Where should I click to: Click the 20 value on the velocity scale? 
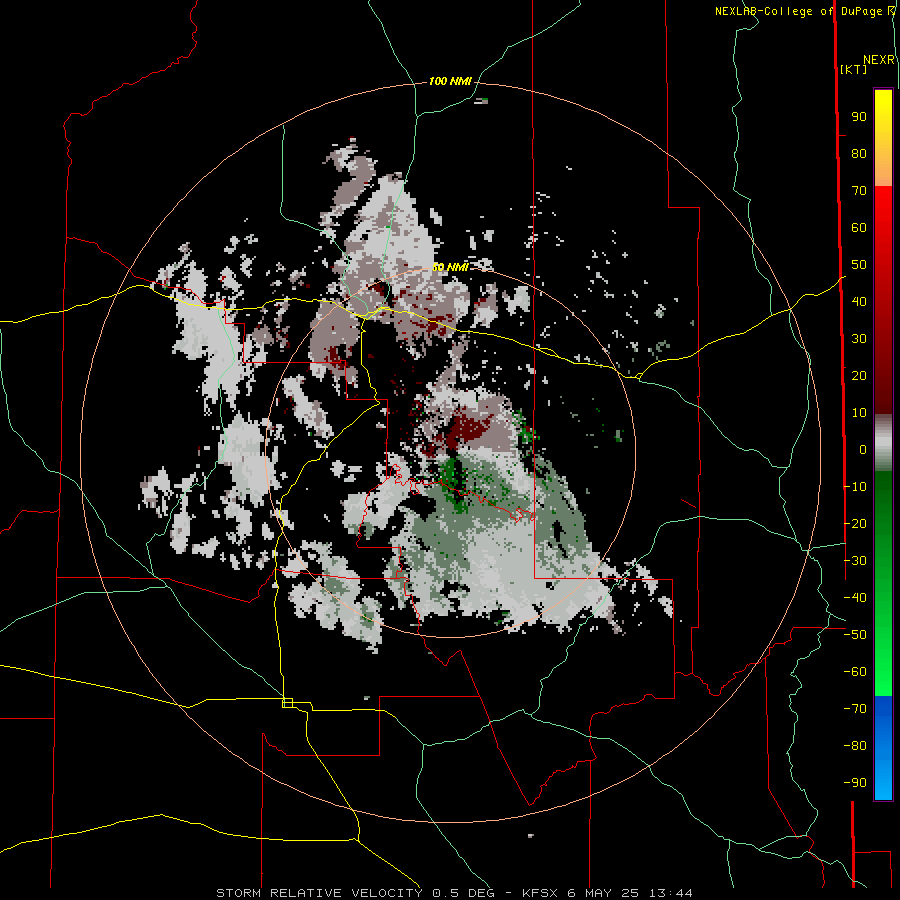coord(859,376)
